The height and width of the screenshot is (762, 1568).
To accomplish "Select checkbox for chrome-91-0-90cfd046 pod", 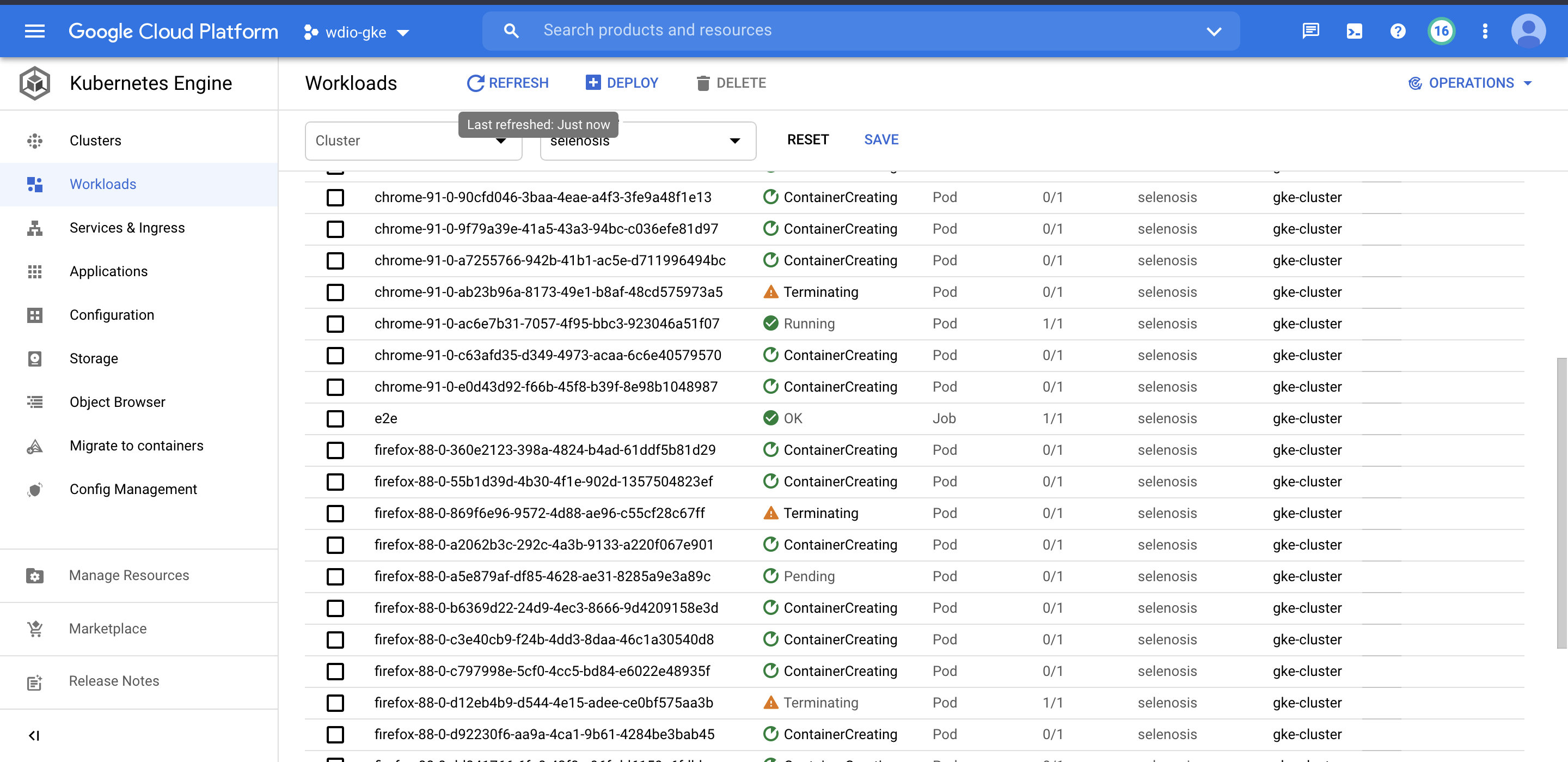I will tap(335, 197).
